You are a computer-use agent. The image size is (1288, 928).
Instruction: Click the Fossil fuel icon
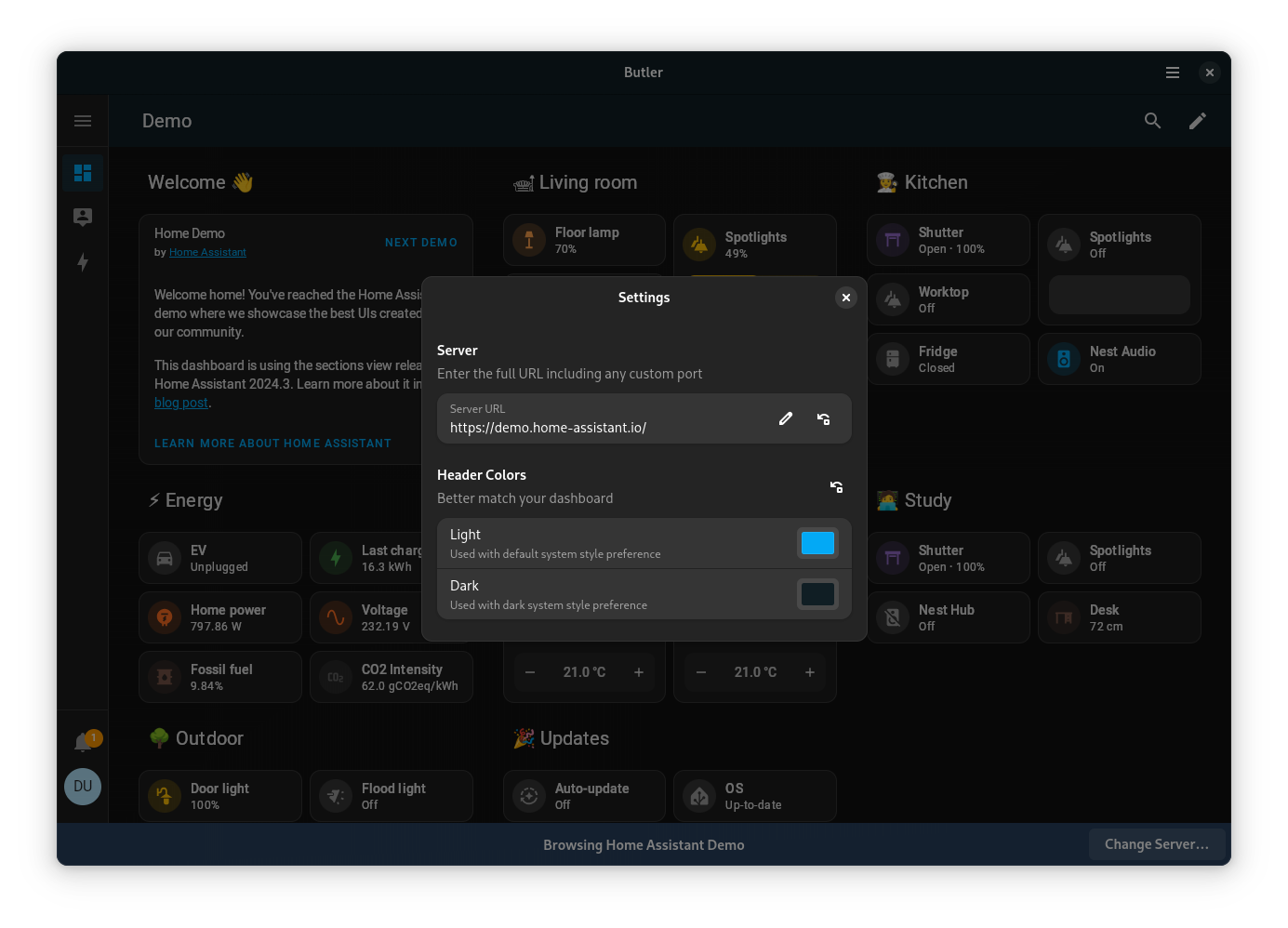coord(165,677)
